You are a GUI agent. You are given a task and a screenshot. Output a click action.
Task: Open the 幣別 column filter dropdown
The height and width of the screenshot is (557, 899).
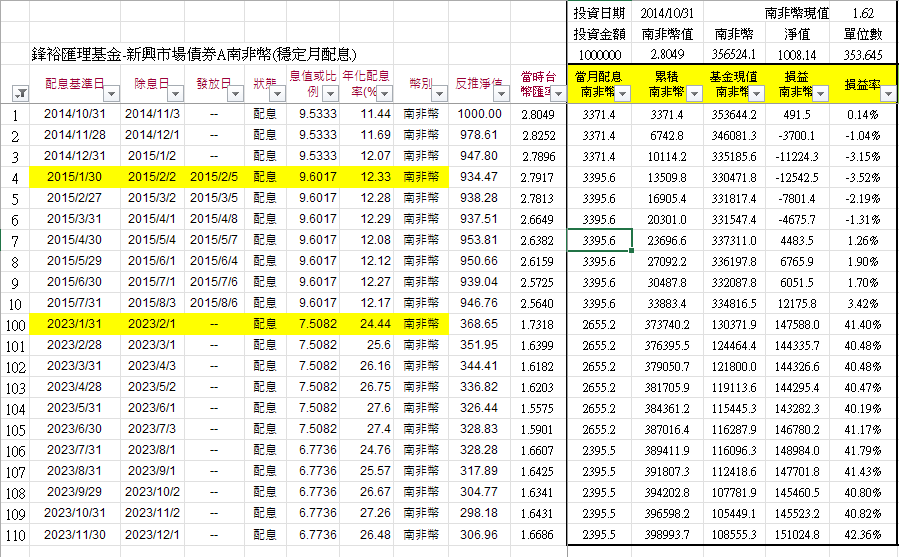tap(439, 93)
